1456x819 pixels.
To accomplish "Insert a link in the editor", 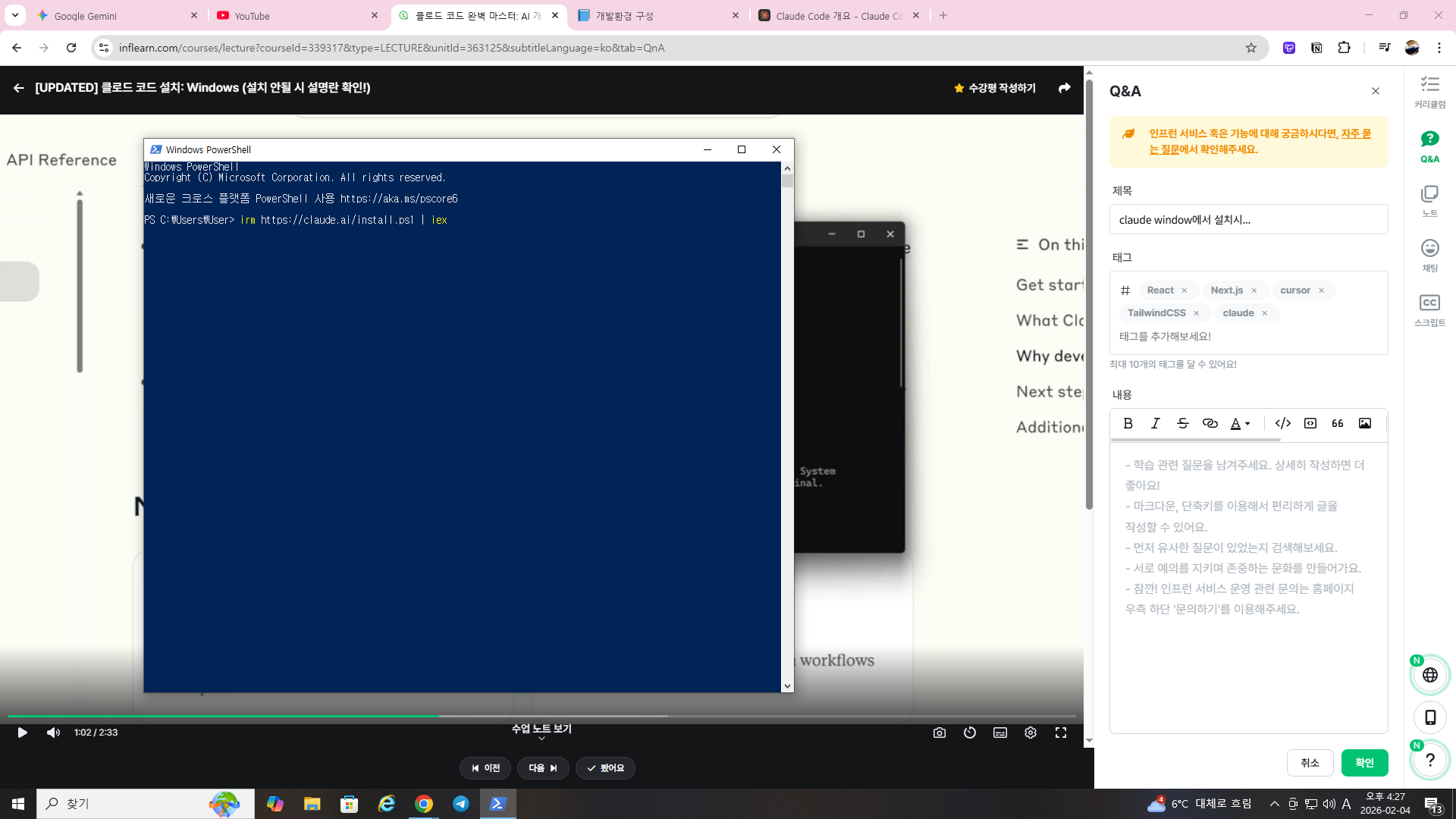I will click(1210, 423).
